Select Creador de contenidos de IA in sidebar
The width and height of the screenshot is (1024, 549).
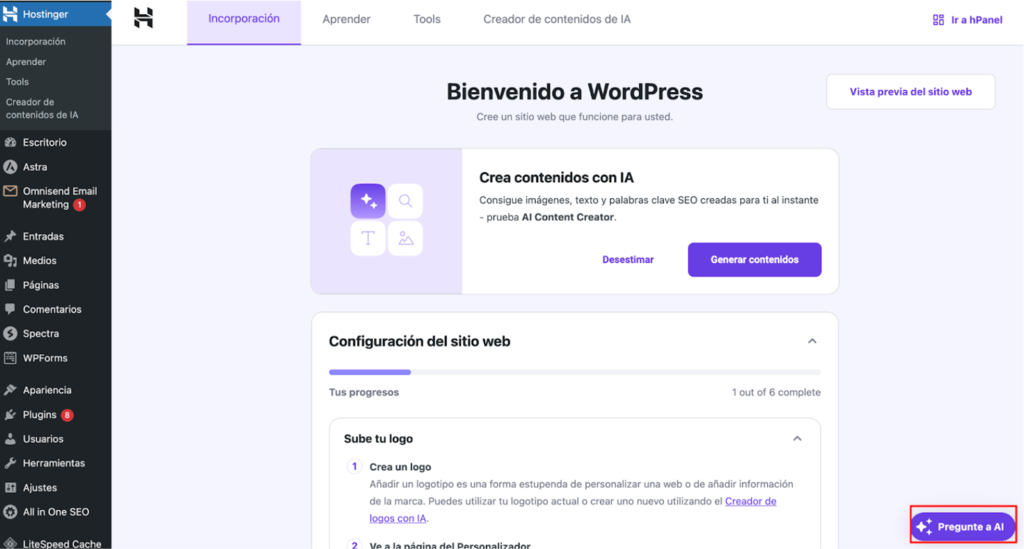point(42,108)
